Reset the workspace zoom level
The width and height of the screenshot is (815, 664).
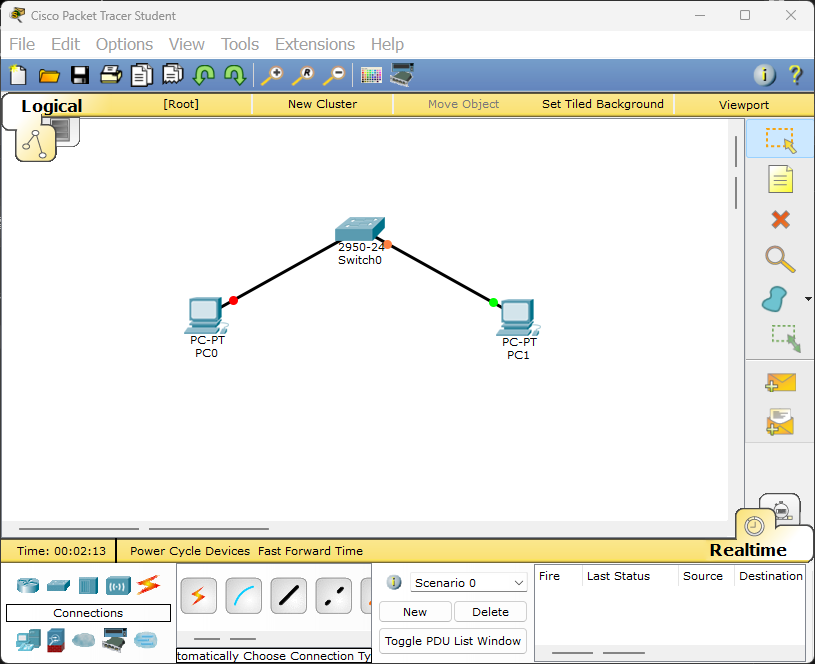tap(304, 75)
